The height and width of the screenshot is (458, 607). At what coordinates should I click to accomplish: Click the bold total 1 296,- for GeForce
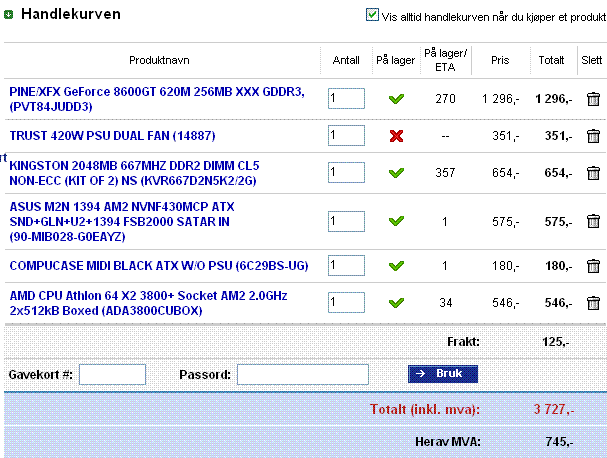(x=554, y=99)
